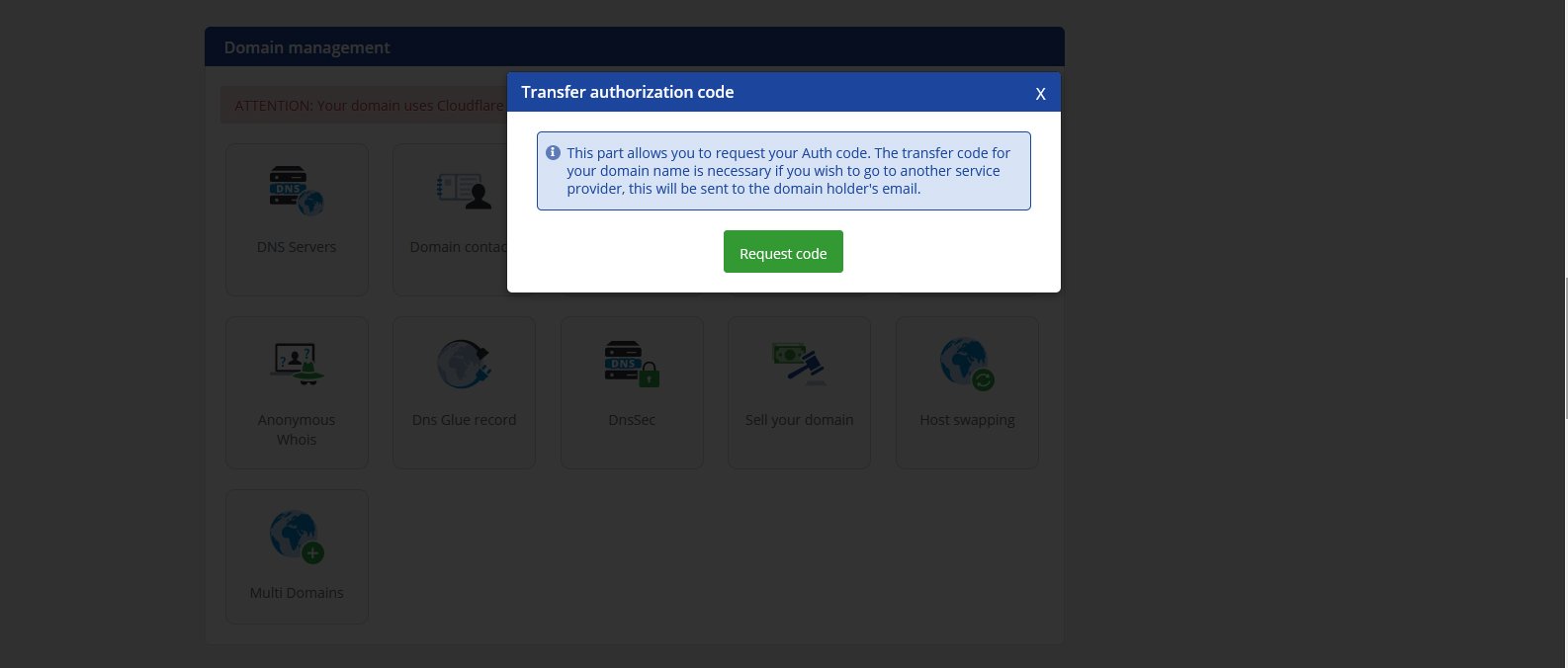Click the Host swapping text label
Viewport: 1568px width, 668px height.
(966, 420)
